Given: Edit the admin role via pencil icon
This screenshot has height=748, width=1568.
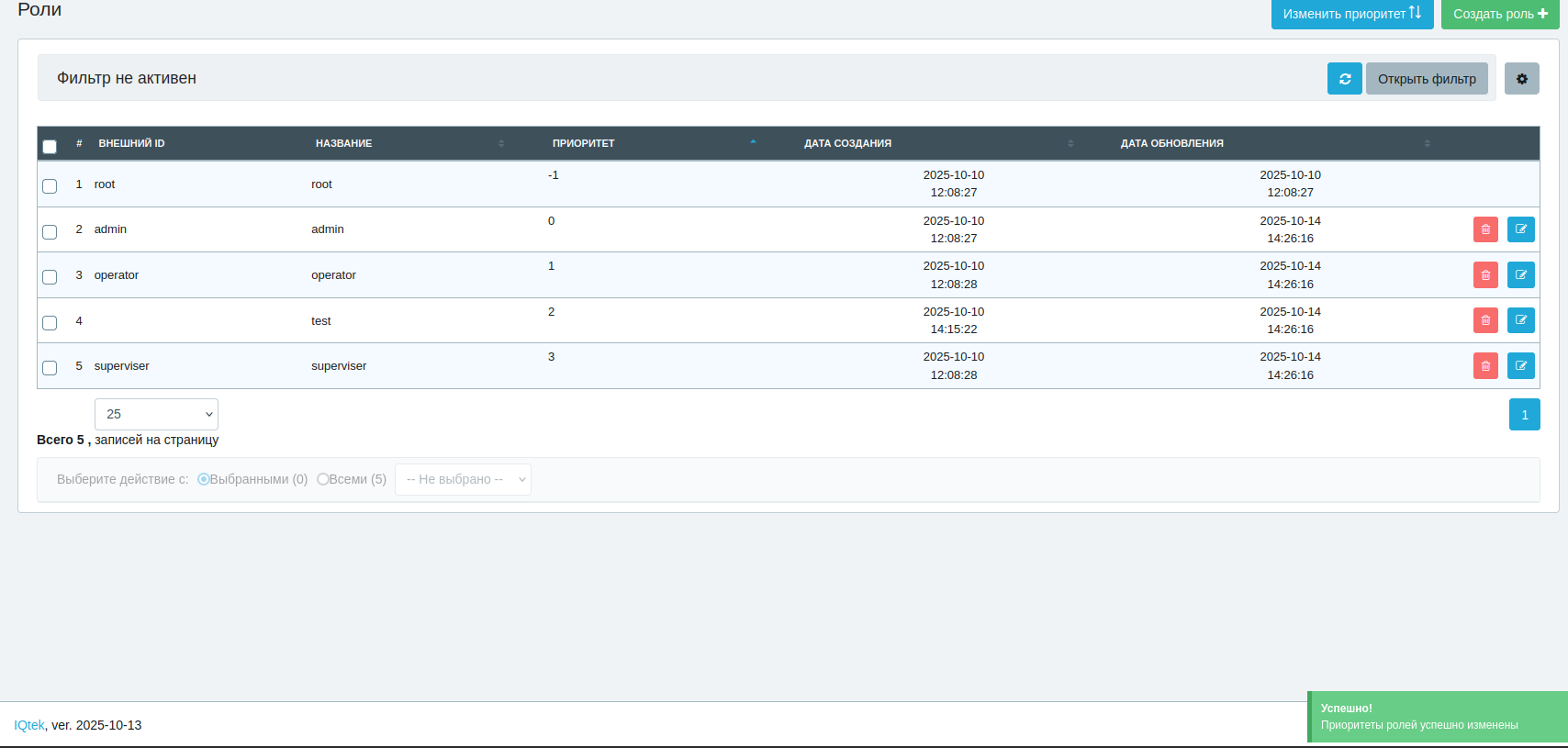Looking at the screenshot, I should [x=1520, y=229].
